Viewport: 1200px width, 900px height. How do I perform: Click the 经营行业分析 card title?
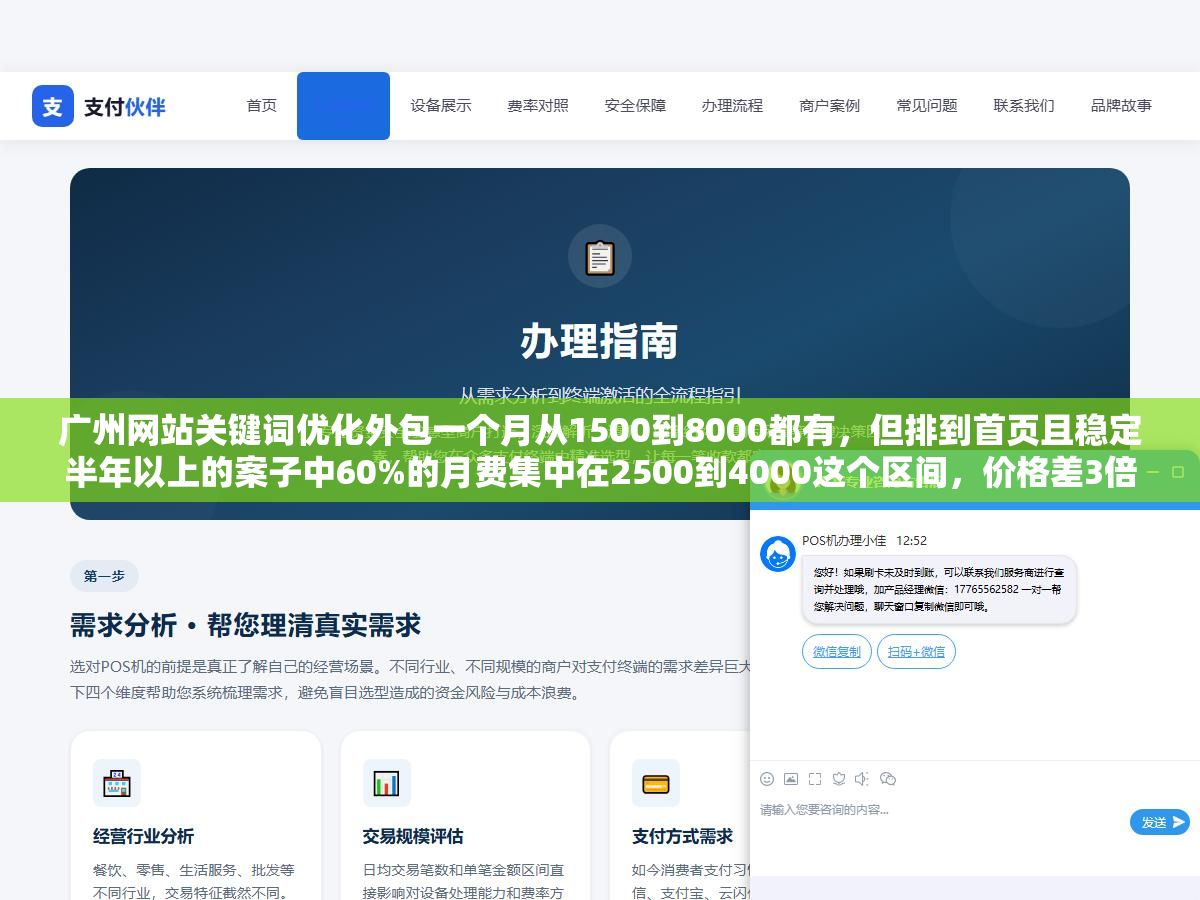143,836
